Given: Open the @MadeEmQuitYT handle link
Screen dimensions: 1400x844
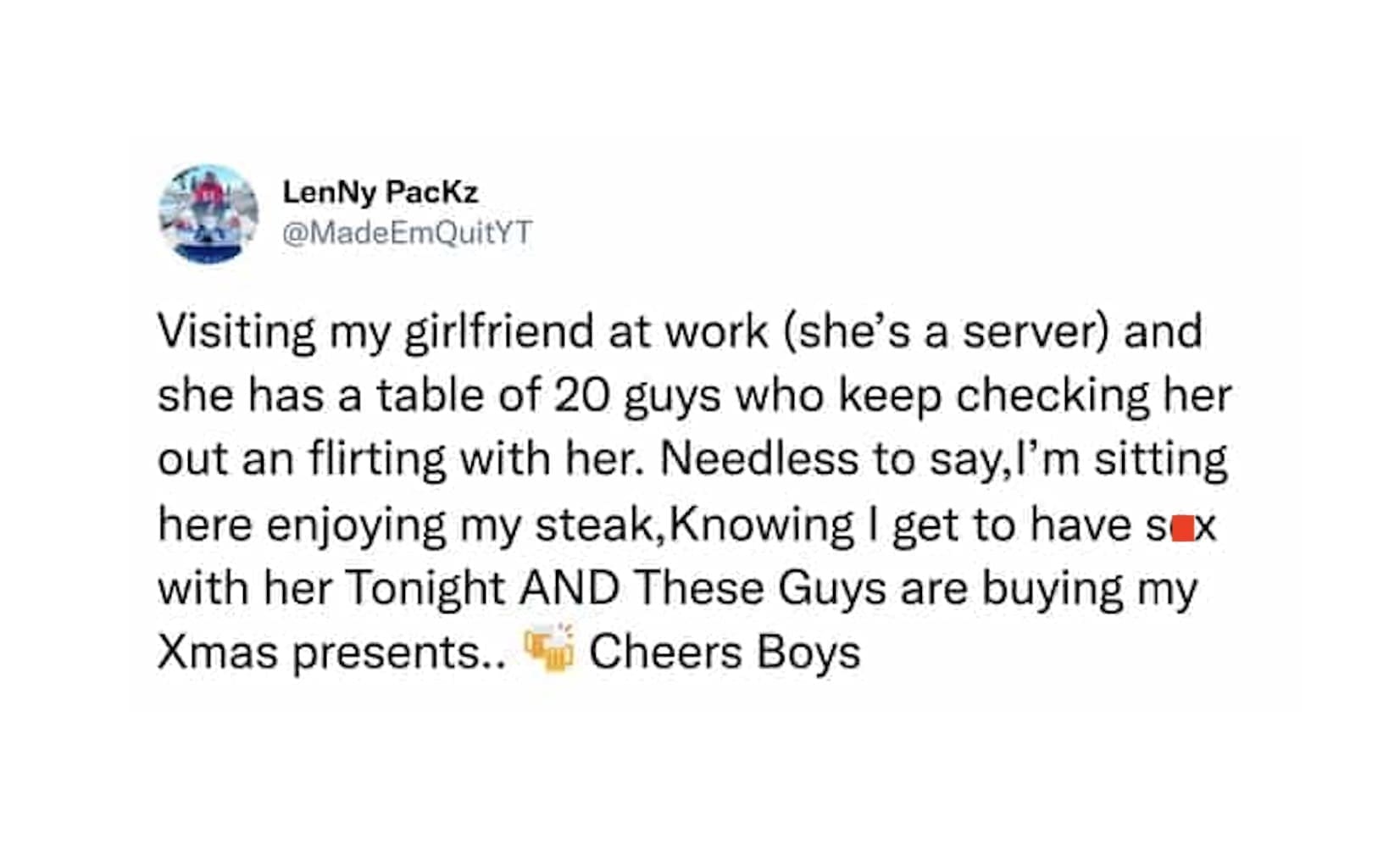Looking at the screenshot, I should coord(407,232).
